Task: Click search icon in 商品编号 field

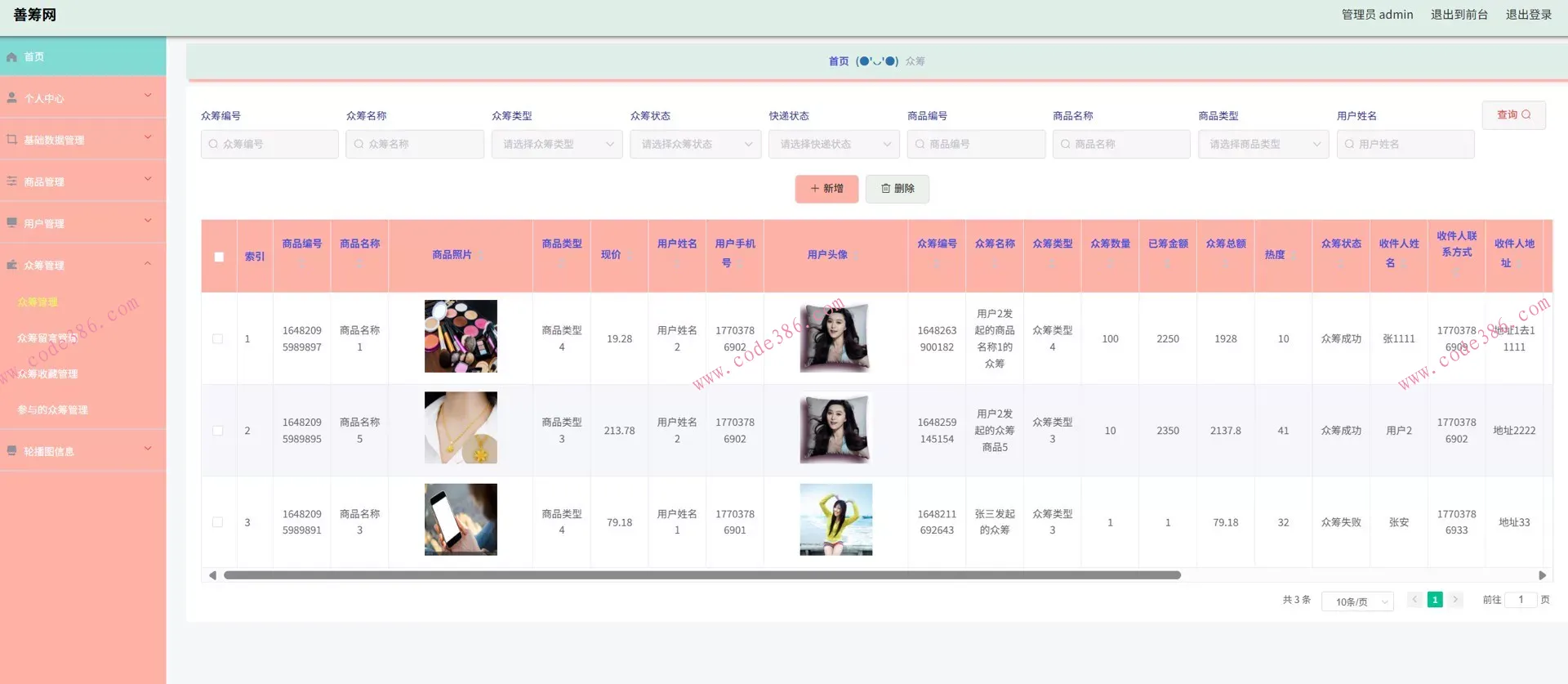Action: [x=920, y=144]
